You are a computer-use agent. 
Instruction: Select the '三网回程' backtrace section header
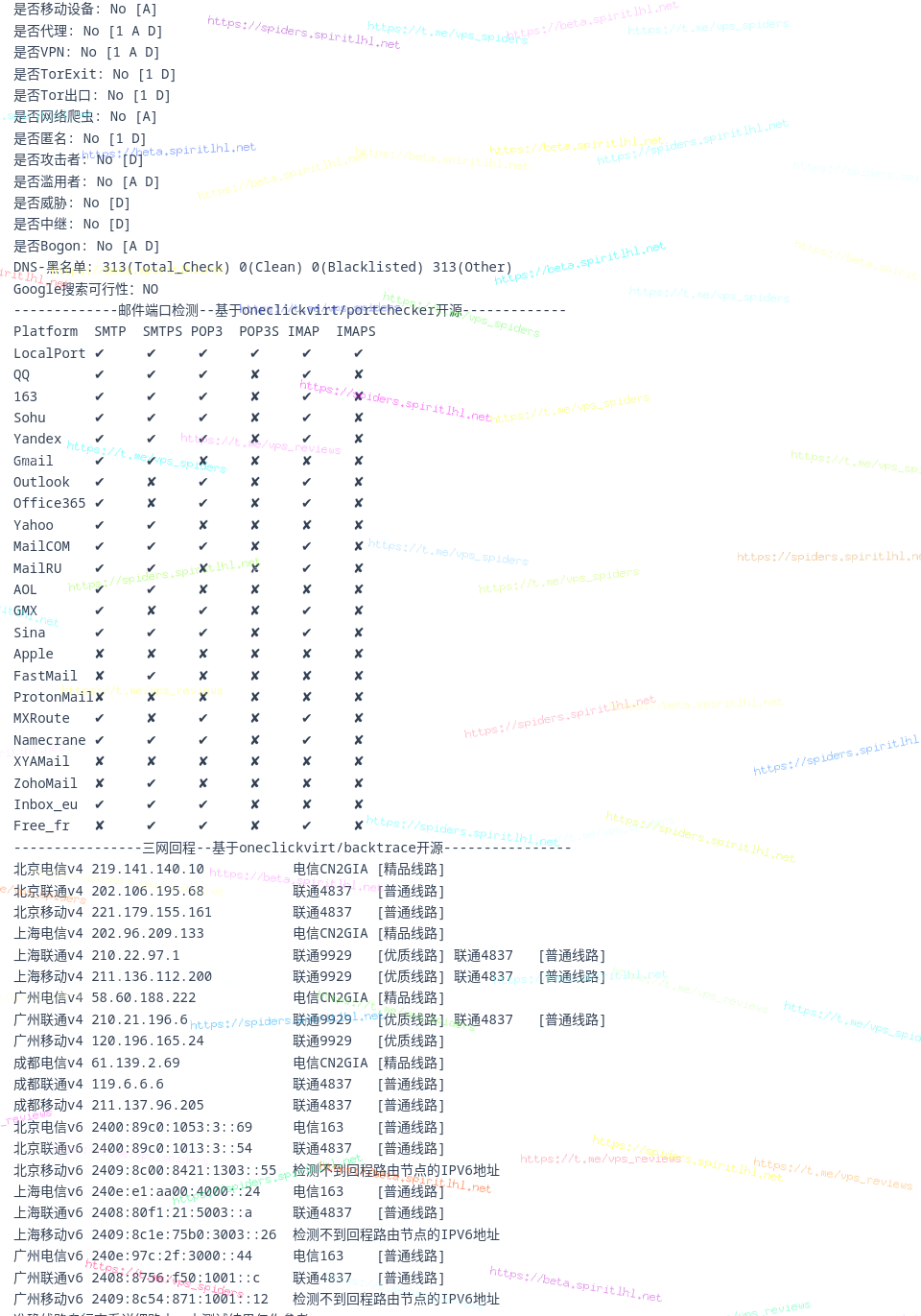[x=293, y=848]
